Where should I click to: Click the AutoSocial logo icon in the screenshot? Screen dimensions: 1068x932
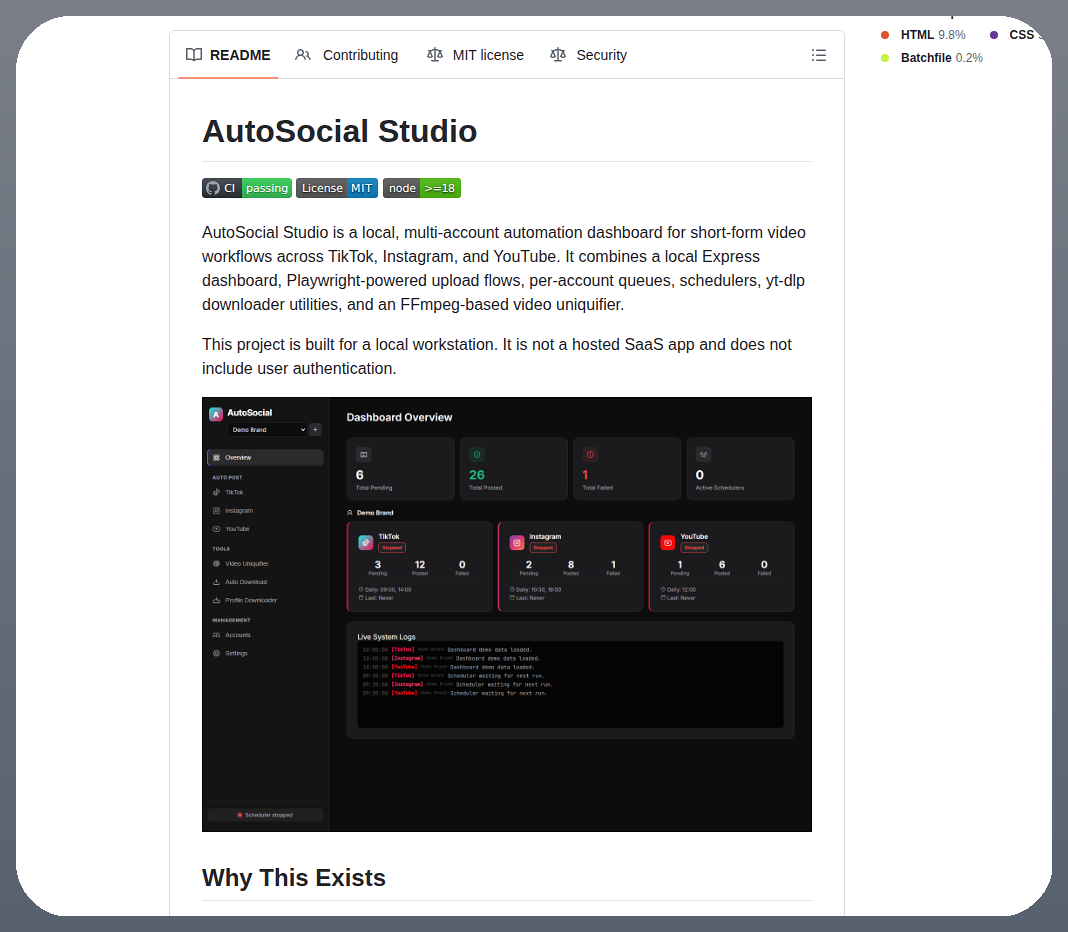(216, 414)
